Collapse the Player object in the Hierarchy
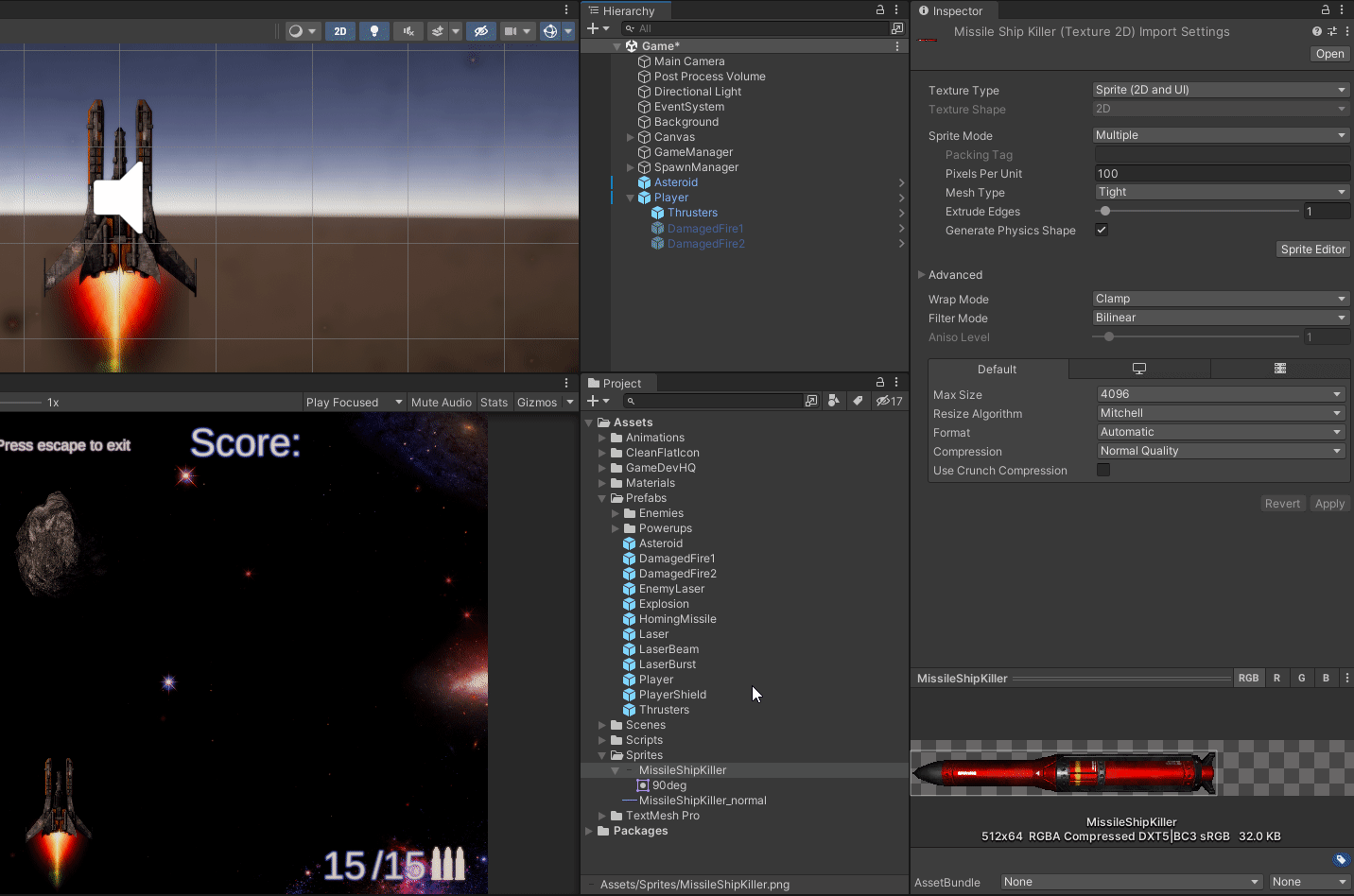Viewport: 1354px width, 896px height. point(631,198)
